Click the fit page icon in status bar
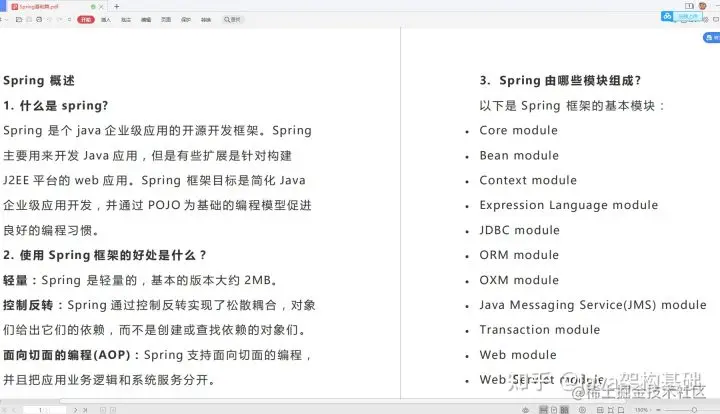Image resolution: width=720 pixels, height=414 pixels. [611, 410]
